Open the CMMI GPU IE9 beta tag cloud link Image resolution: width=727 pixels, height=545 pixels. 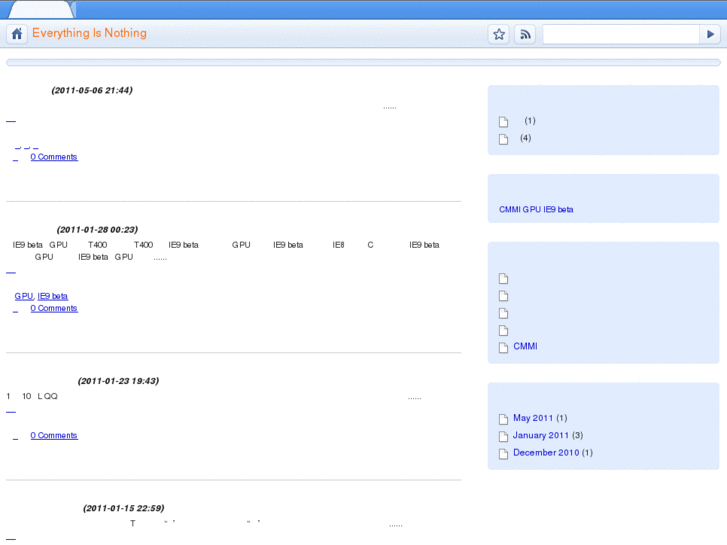pos(536,209)
